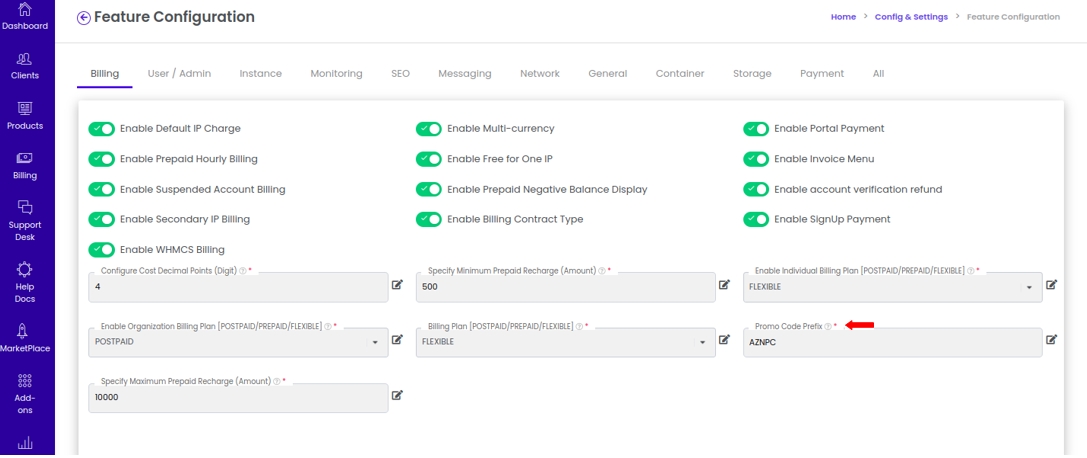Image resolution: width=1087 pixels, height=458 pixels.
Task: Switch to the Messaging tab
Action: click(x=464, y=73)
